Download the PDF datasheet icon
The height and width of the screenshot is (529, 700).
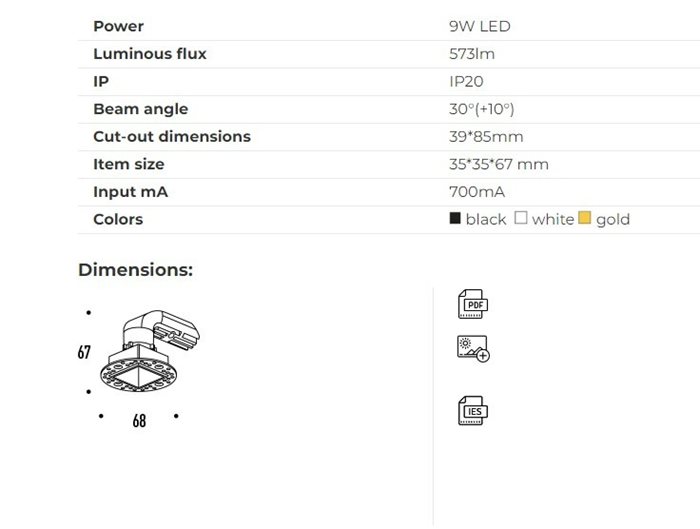472,304
